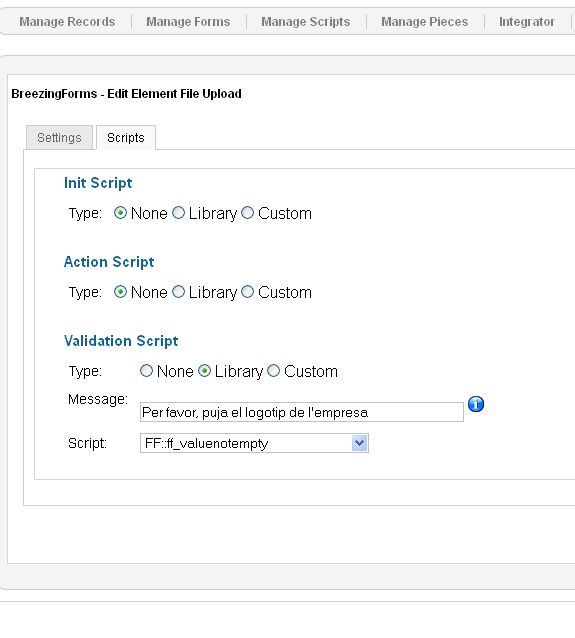This screenshot has height=638, width=575.
Task: Choose Library for Init Script type
Action: tap(179, 213)
